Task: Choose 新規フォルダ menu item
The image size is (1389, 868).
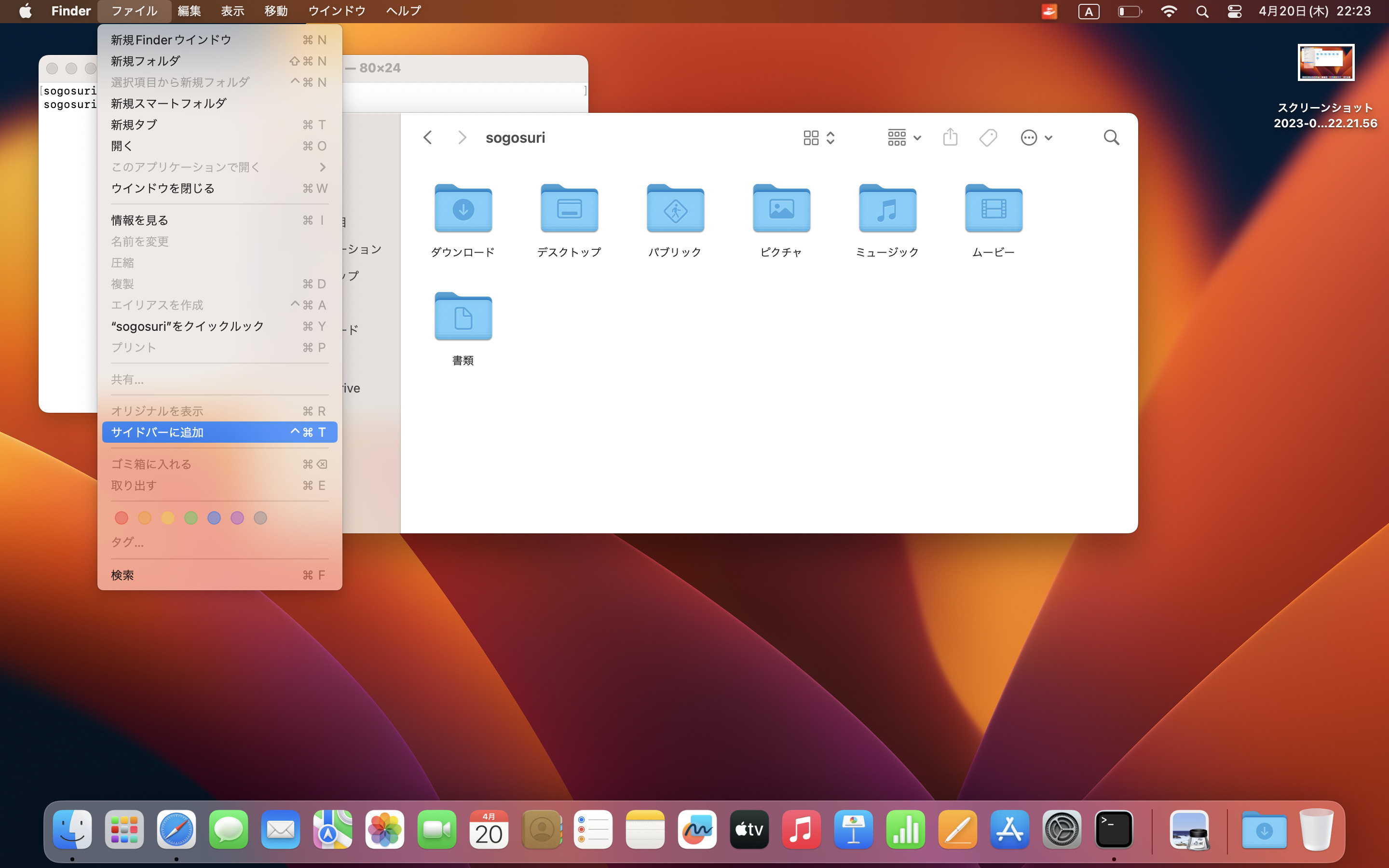Action: (219, 61)
